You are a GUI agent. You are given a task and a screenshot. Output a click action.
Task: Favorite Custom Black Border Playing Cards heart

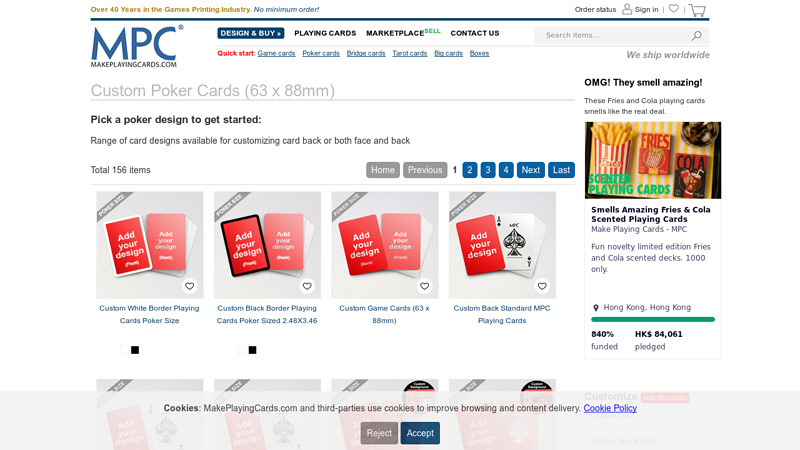[x=307, y=286]
